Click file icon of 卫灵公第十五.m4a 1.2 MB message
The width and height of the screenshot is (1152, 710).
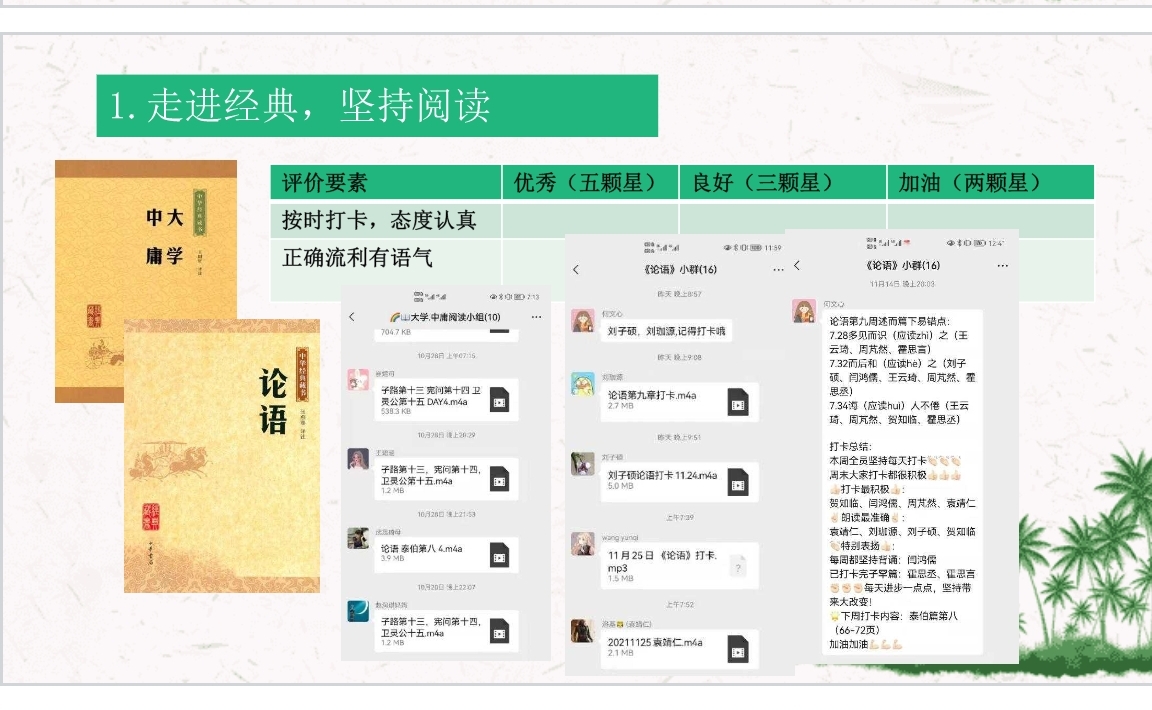pos(500,479)
